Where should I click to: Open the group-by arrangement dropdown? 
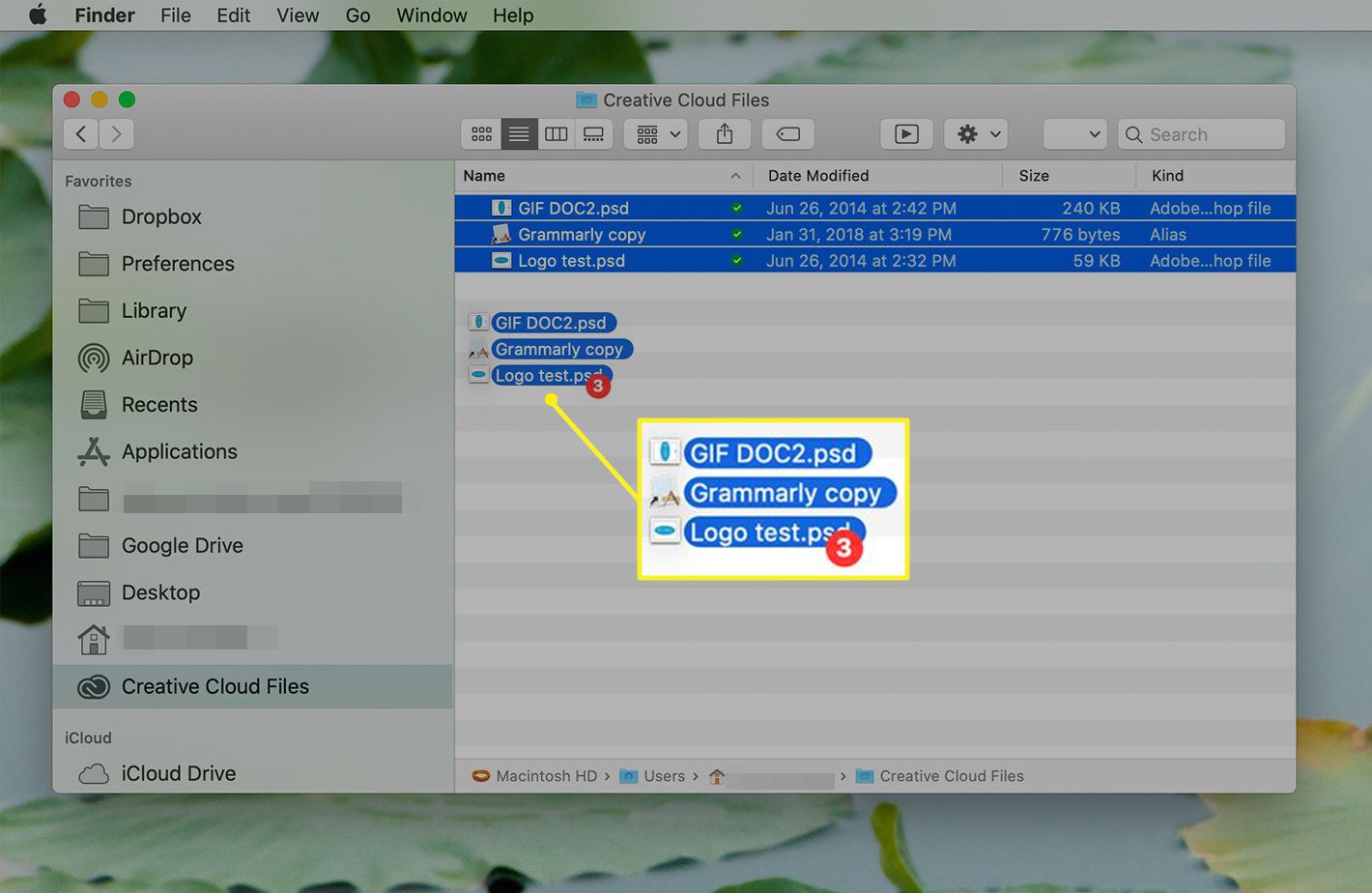pos(657,134)
